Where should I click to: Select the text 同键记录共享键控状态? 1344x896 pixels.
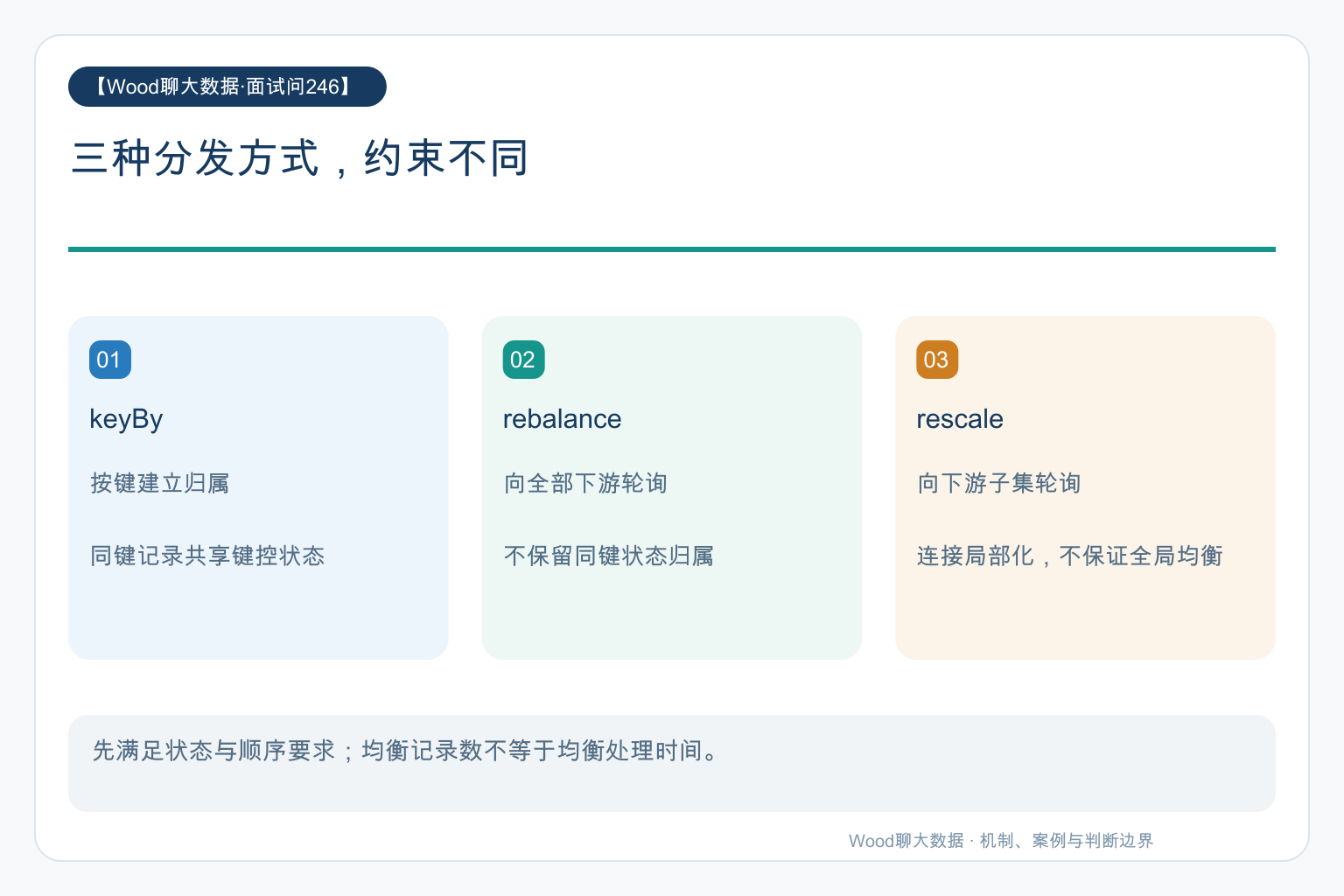207,556
